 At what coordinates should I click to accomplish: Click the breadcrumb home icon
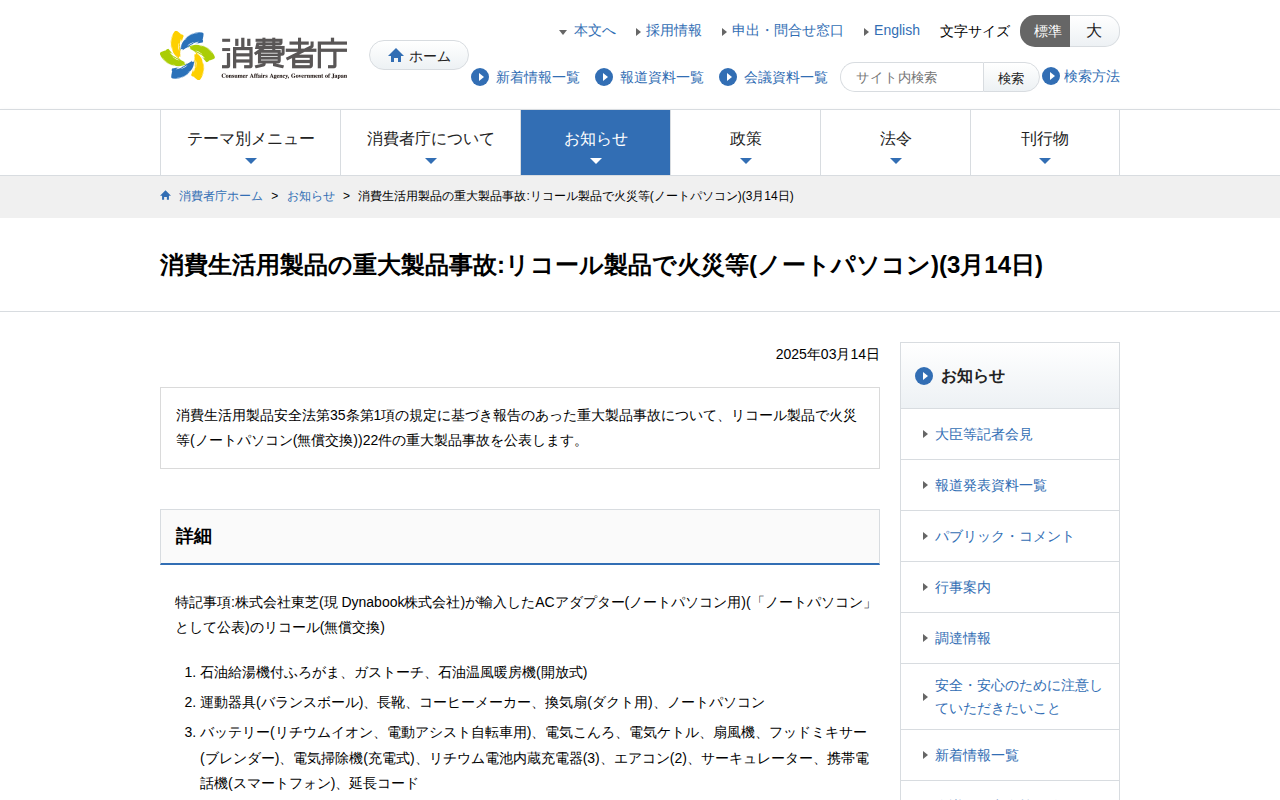(x=164, y=196)
